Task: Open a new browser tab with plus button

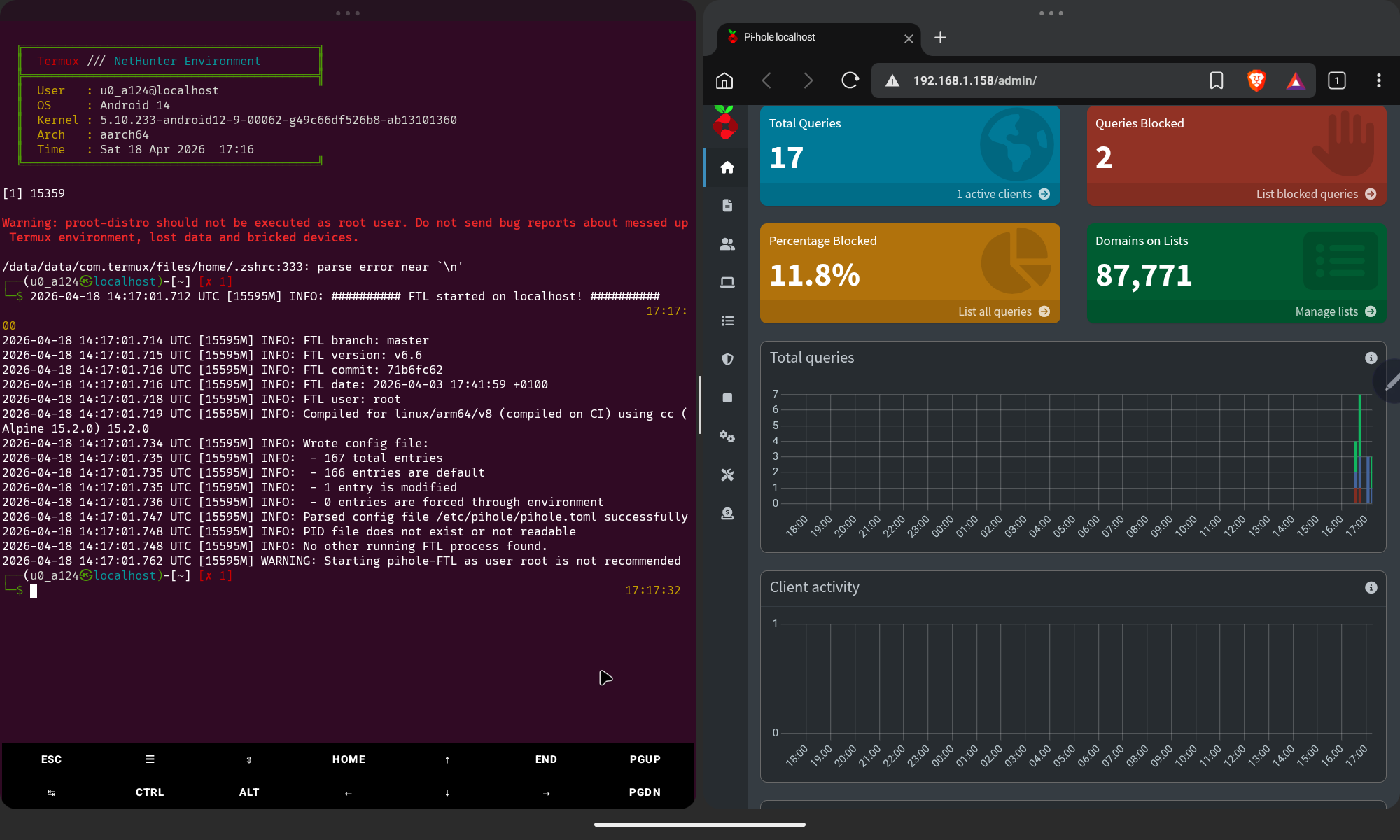Action: click(x=940, y=38)
